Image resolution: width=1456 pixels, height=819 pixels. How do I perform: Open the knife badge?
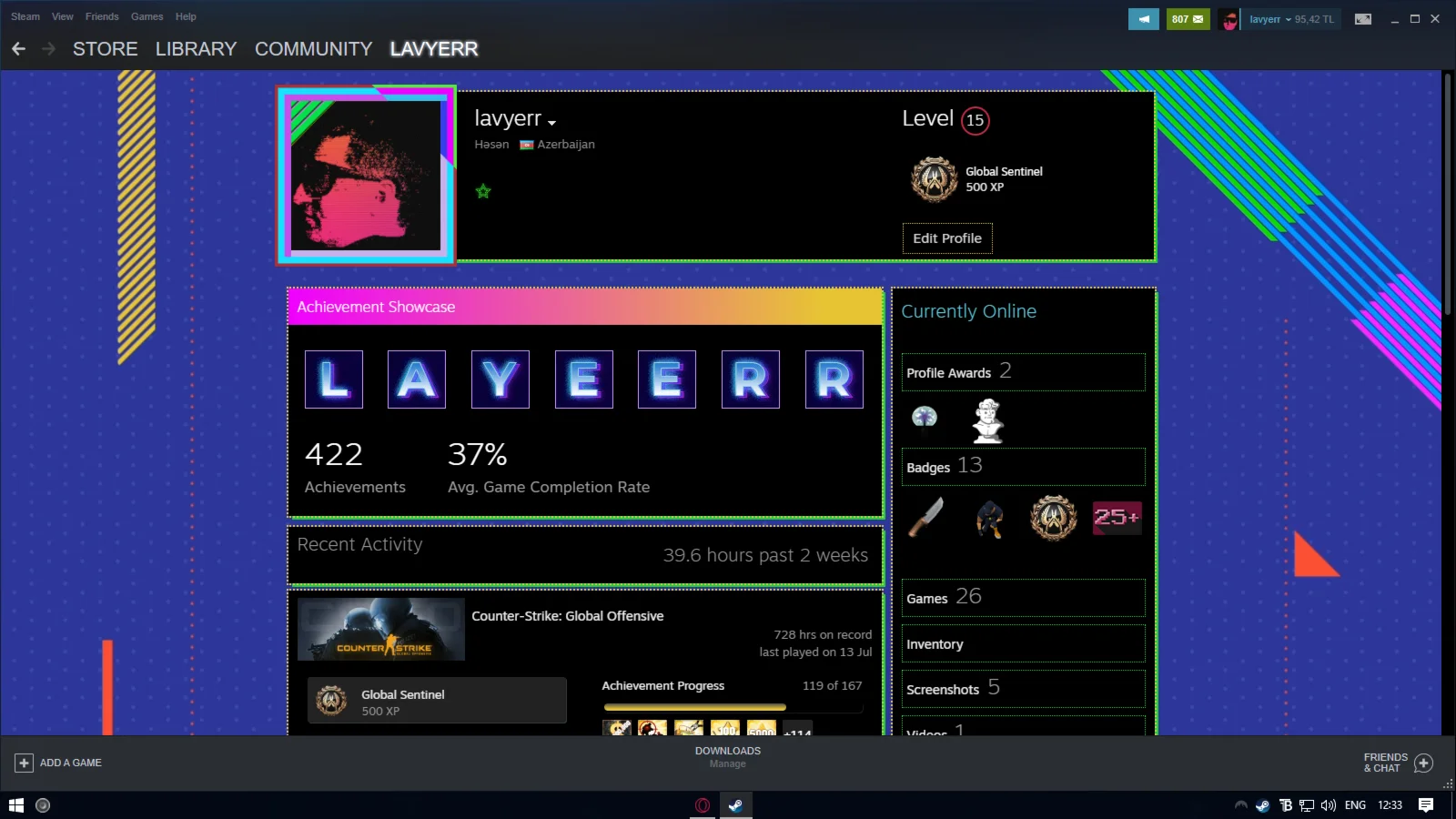pyautogui.click(x=926, y=518)
